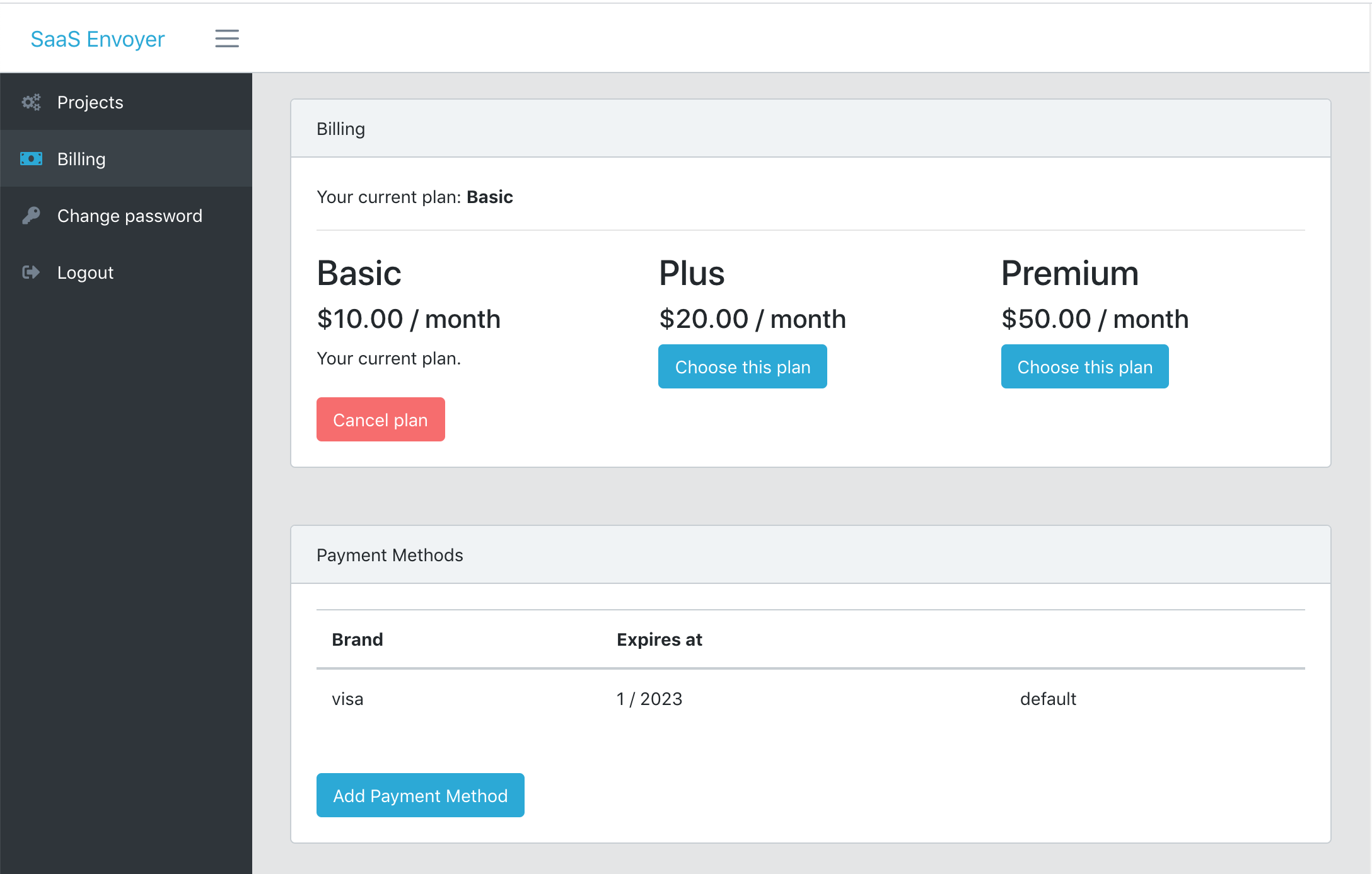Click Add Payment Method button
The image size is (1372, 874).
pos(420,796)
